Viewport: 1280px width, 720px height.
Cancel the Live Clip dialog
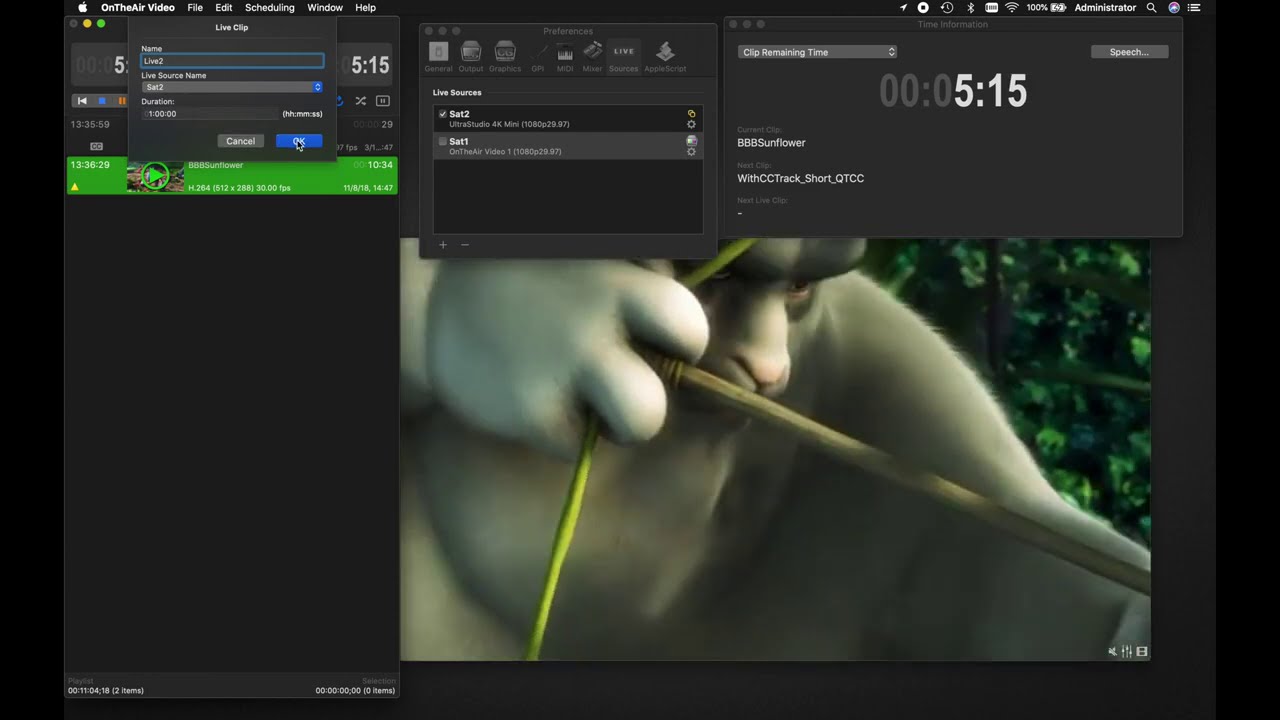[240, 141]
